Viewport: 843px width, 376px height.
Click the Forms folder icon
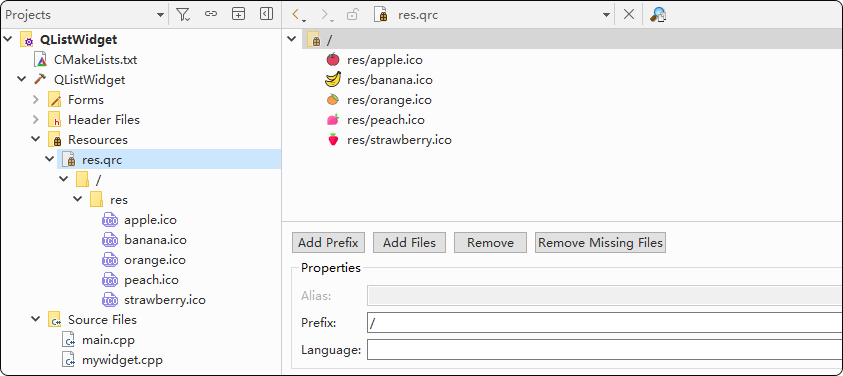click(x=54, y=100)
